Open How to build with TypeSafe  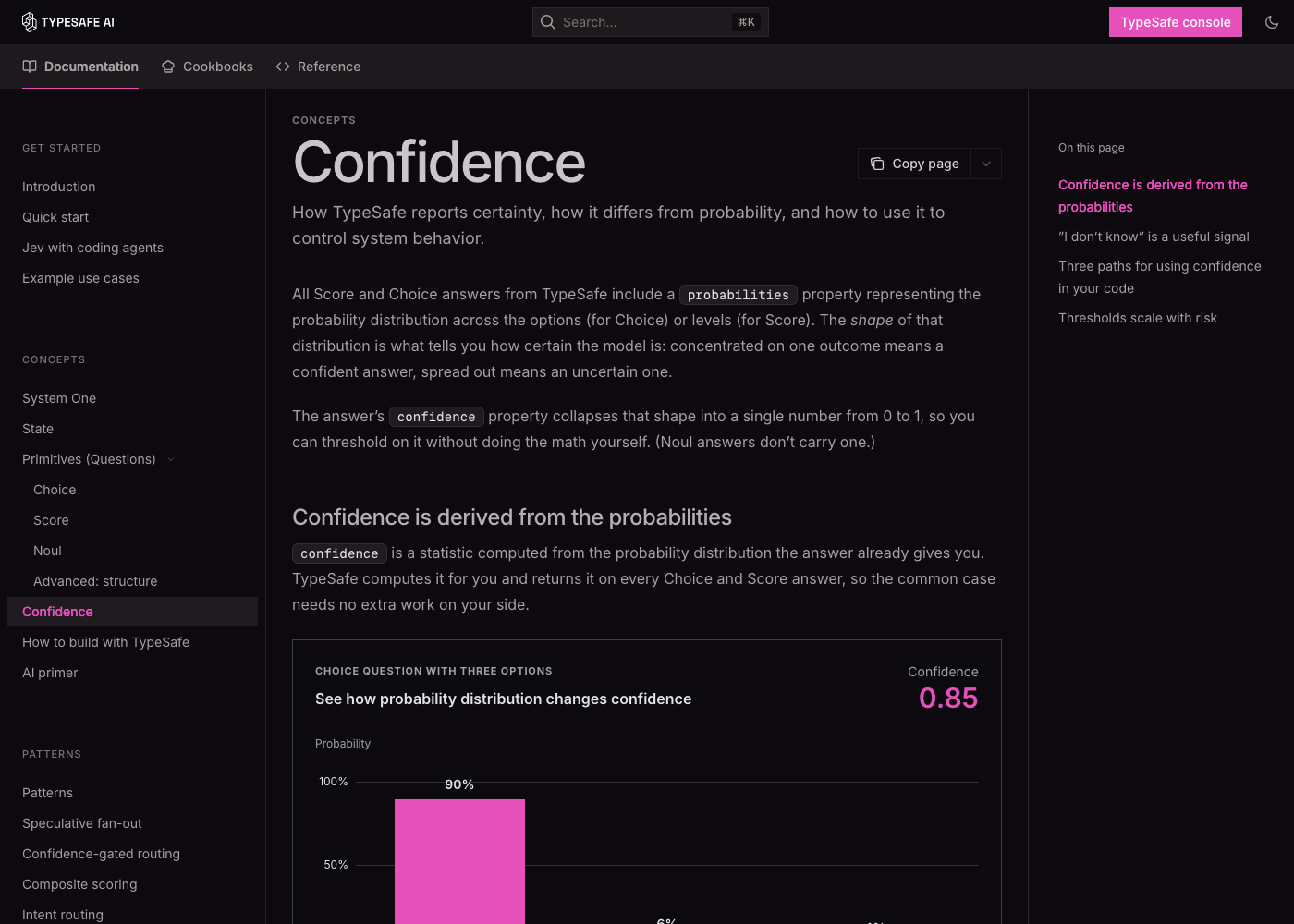pyautogui.click(x=105, y=642)
